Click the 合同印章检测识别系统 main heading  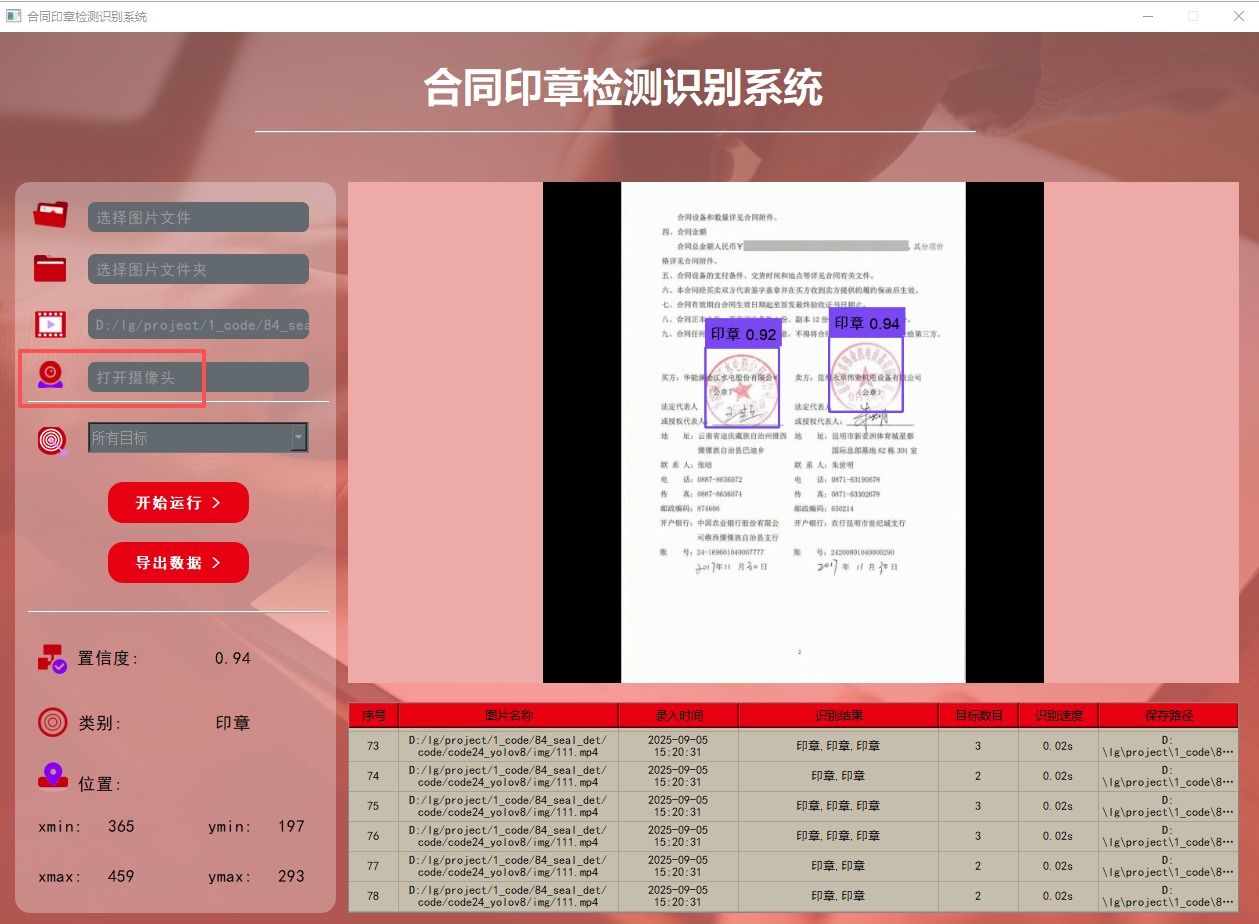[x=623, y=88]
